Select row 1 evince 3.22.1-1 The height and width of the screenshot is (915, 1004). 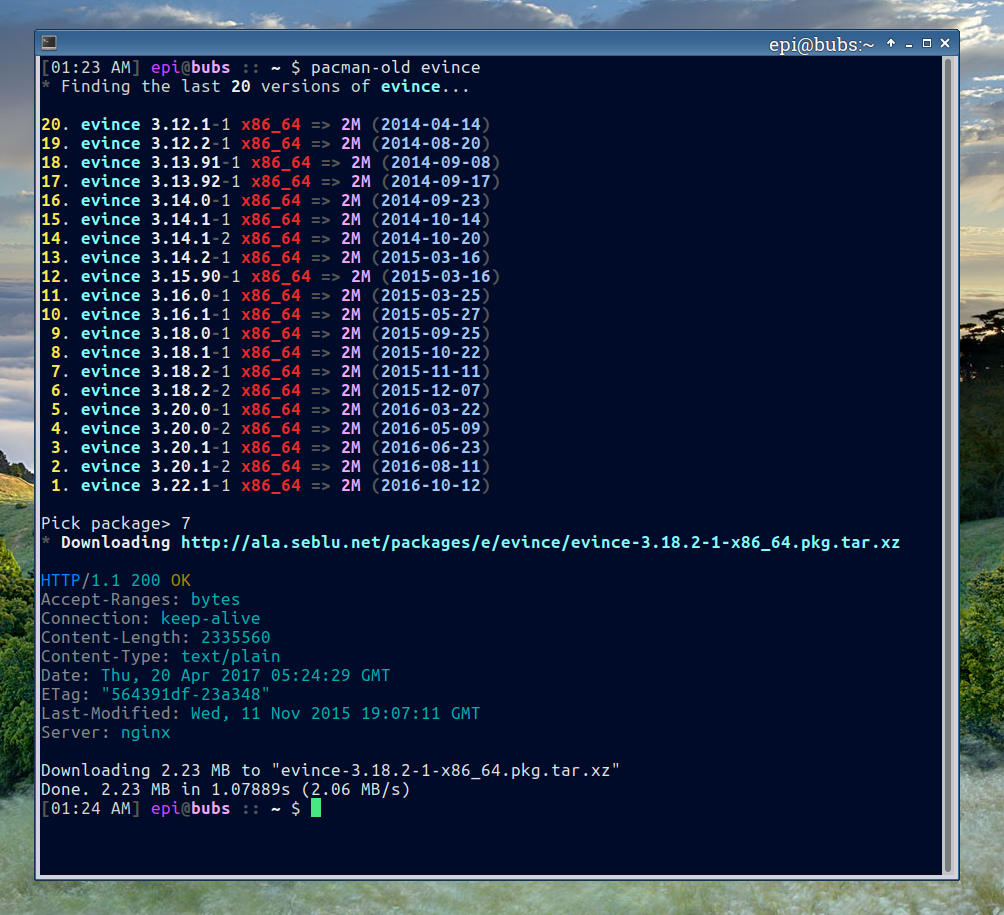tap(270, 485)
